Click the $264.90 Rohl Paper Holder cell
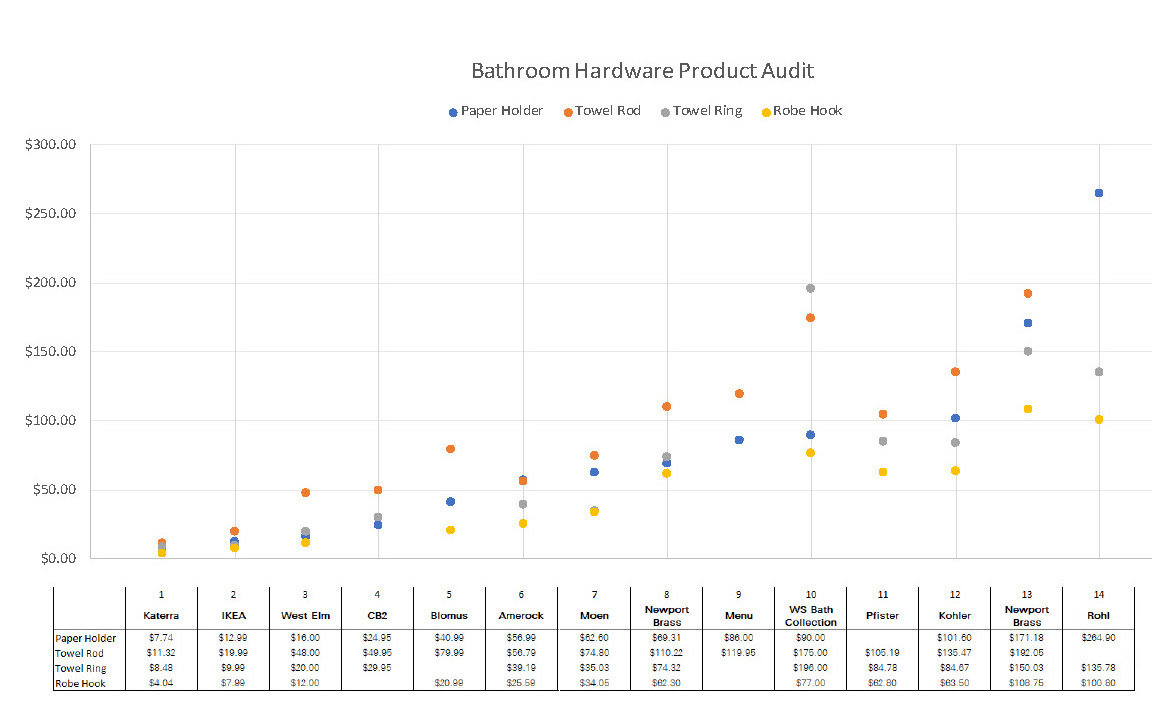The image size is (1152, 719). (x=1098, y=638)
